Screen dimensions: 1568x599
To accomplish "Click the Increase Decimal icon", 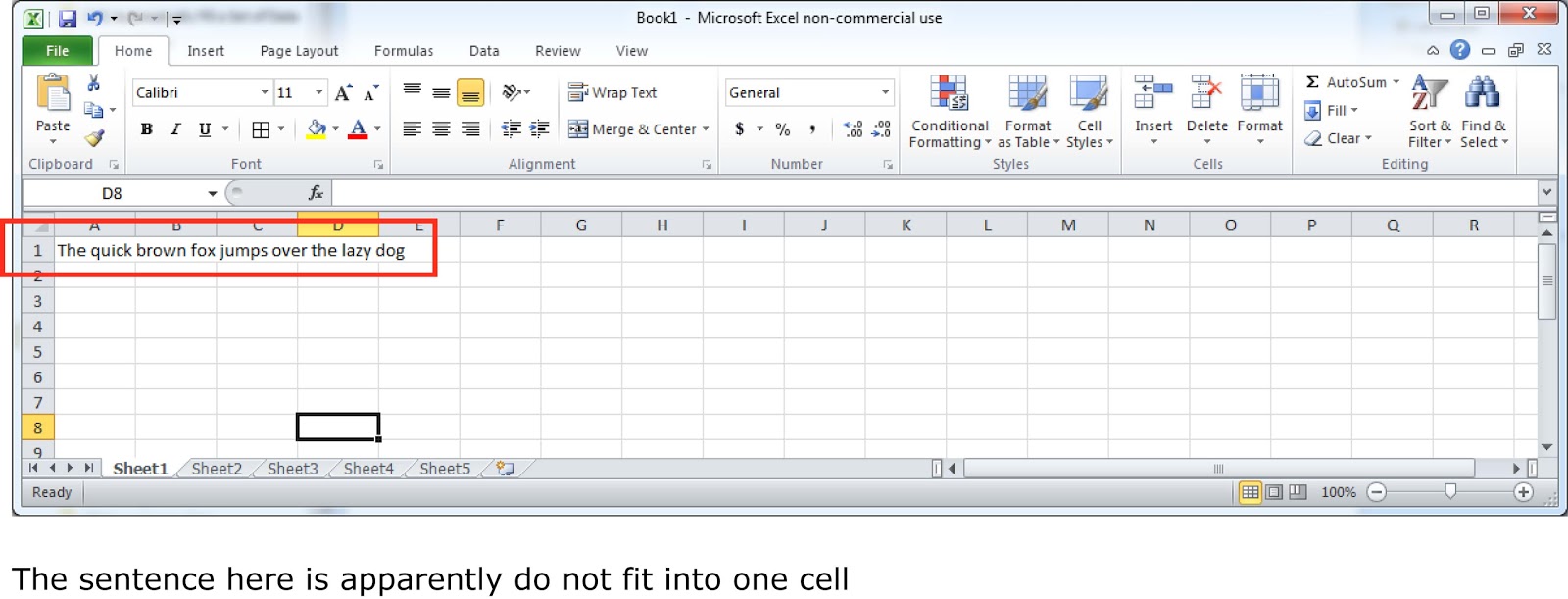I will (853, 129).
